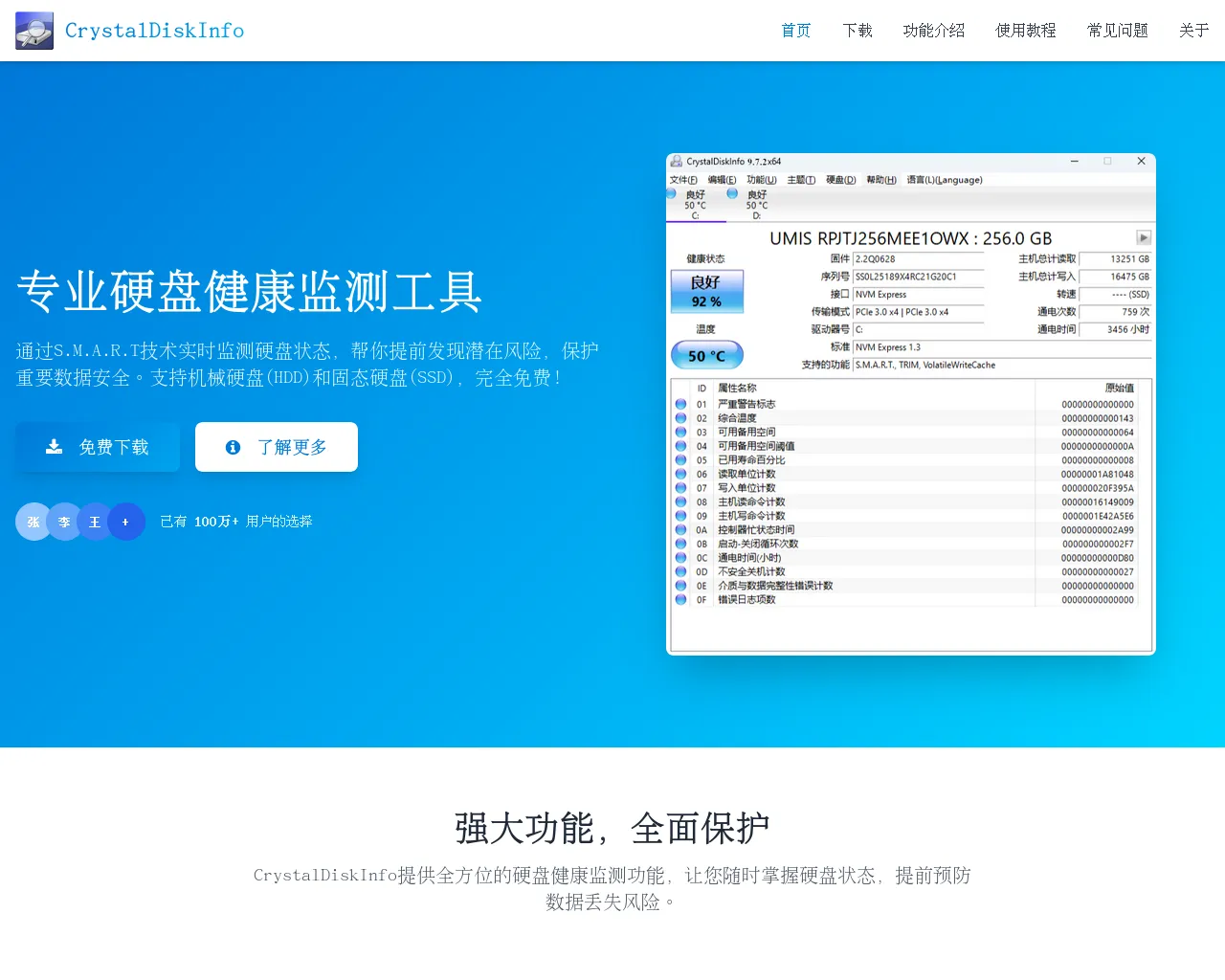Open the CrystalDiskInfo brand name link
This screenshot has width=1225, height=980.
pyautogui.click(x=154, y=31)
